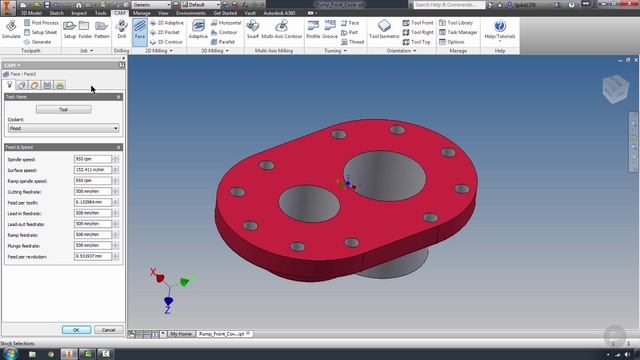This screenshot has width=640, height=360.
Task: Open the Generic material dropdown
Action: (x=151, y=4)
